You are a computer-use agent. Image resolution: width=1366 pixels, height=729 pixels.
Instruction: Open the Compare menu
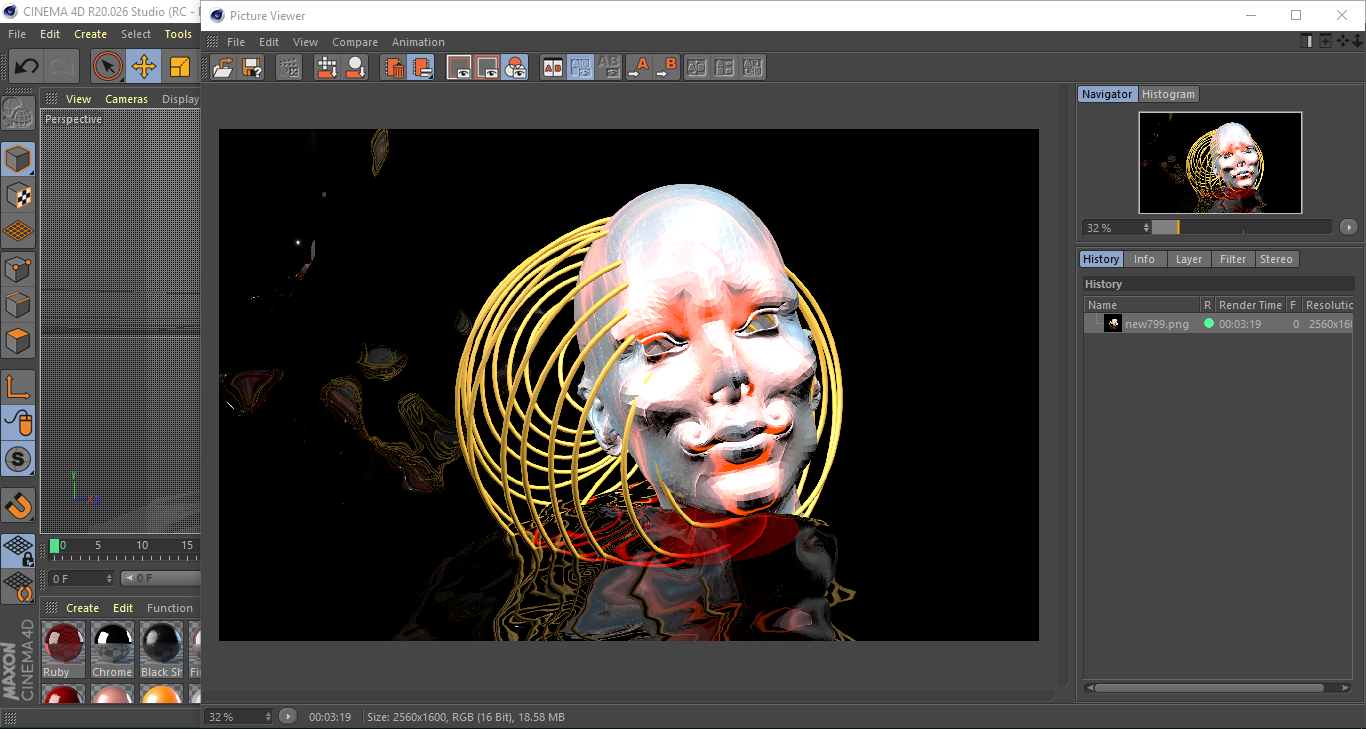pos(355,42)
